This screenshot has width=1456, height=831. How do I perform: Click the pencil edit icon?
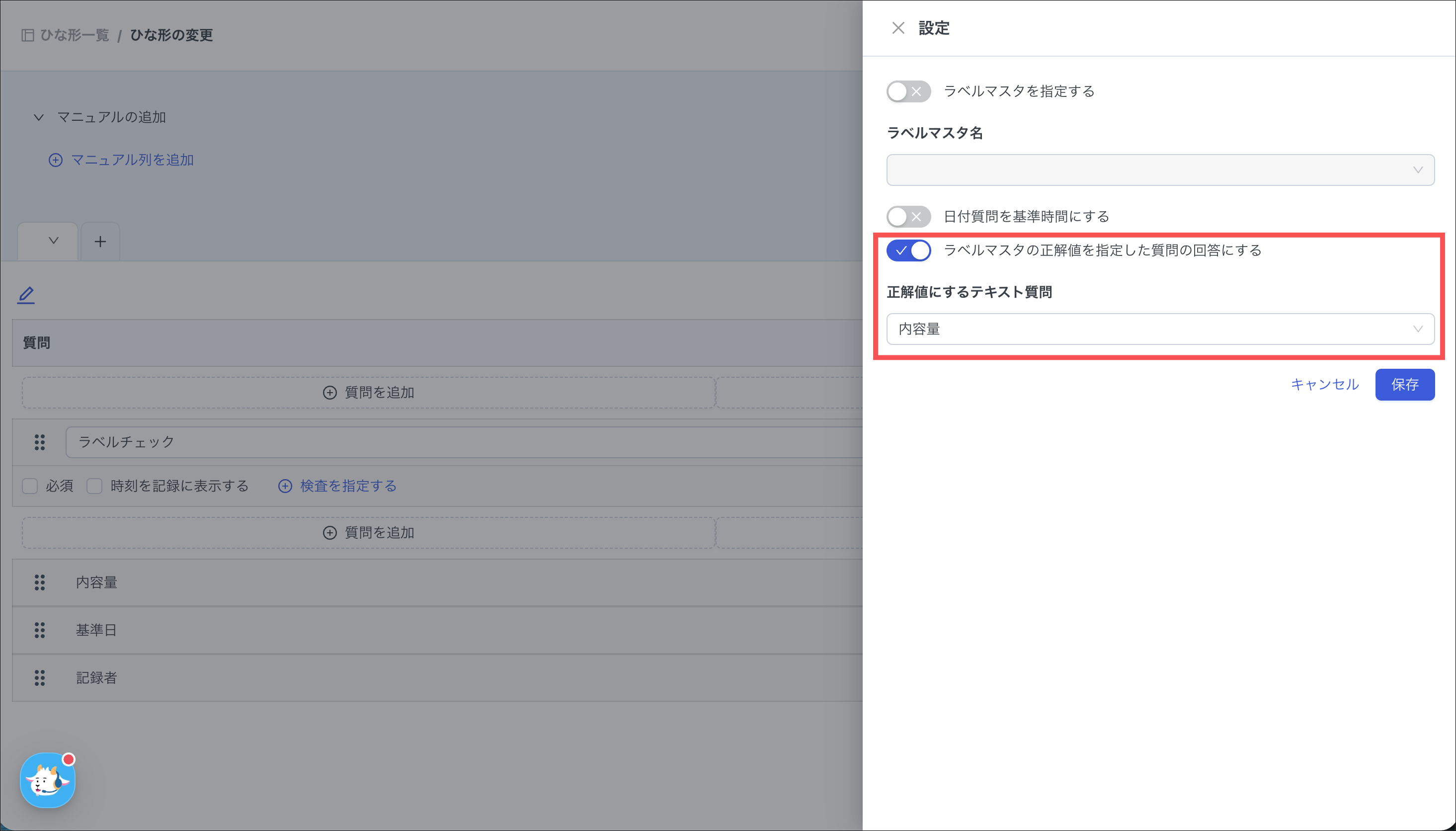26,295
